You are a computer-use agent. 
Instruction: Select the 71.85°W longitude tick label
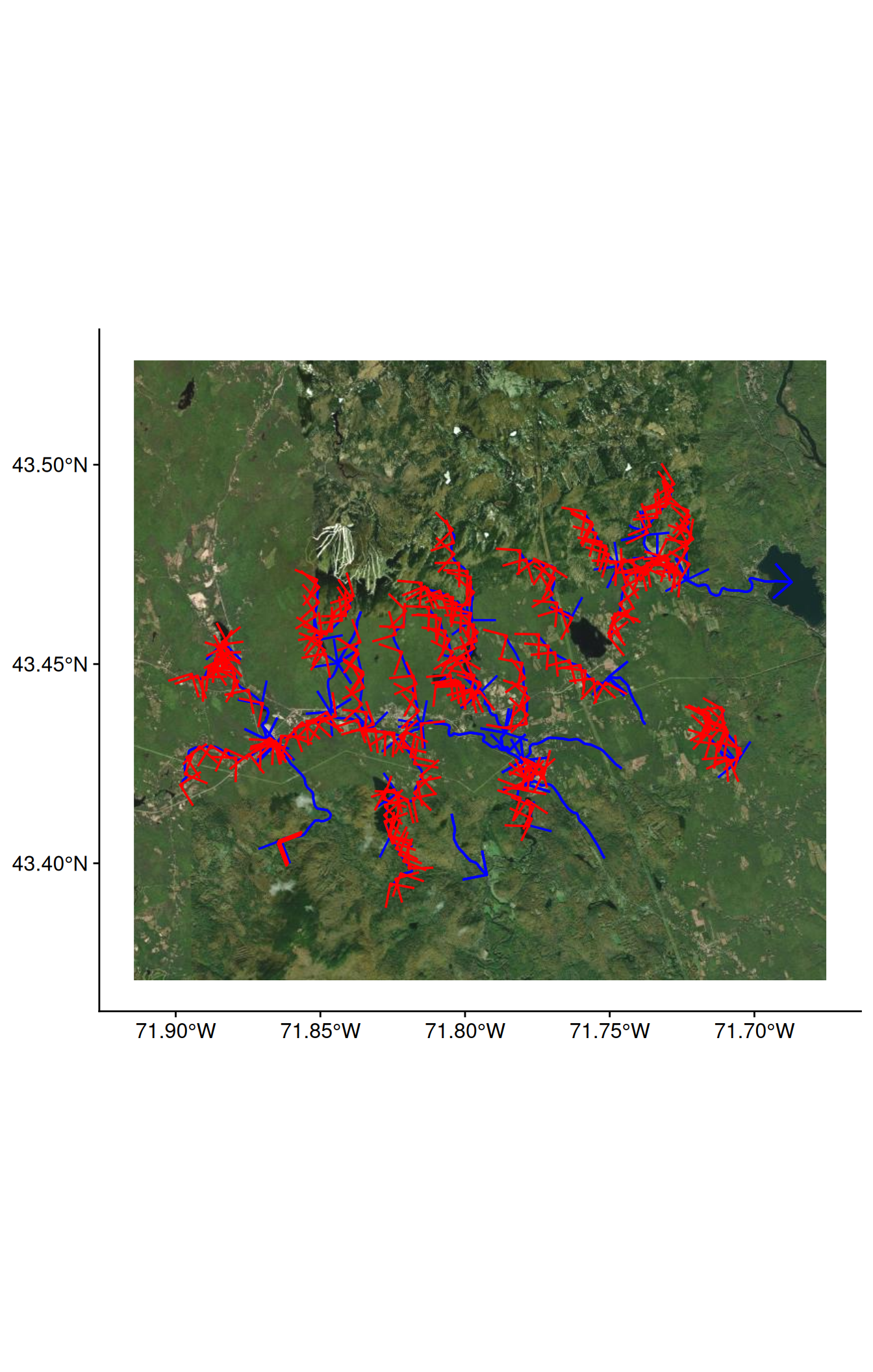coord(320,1031)
